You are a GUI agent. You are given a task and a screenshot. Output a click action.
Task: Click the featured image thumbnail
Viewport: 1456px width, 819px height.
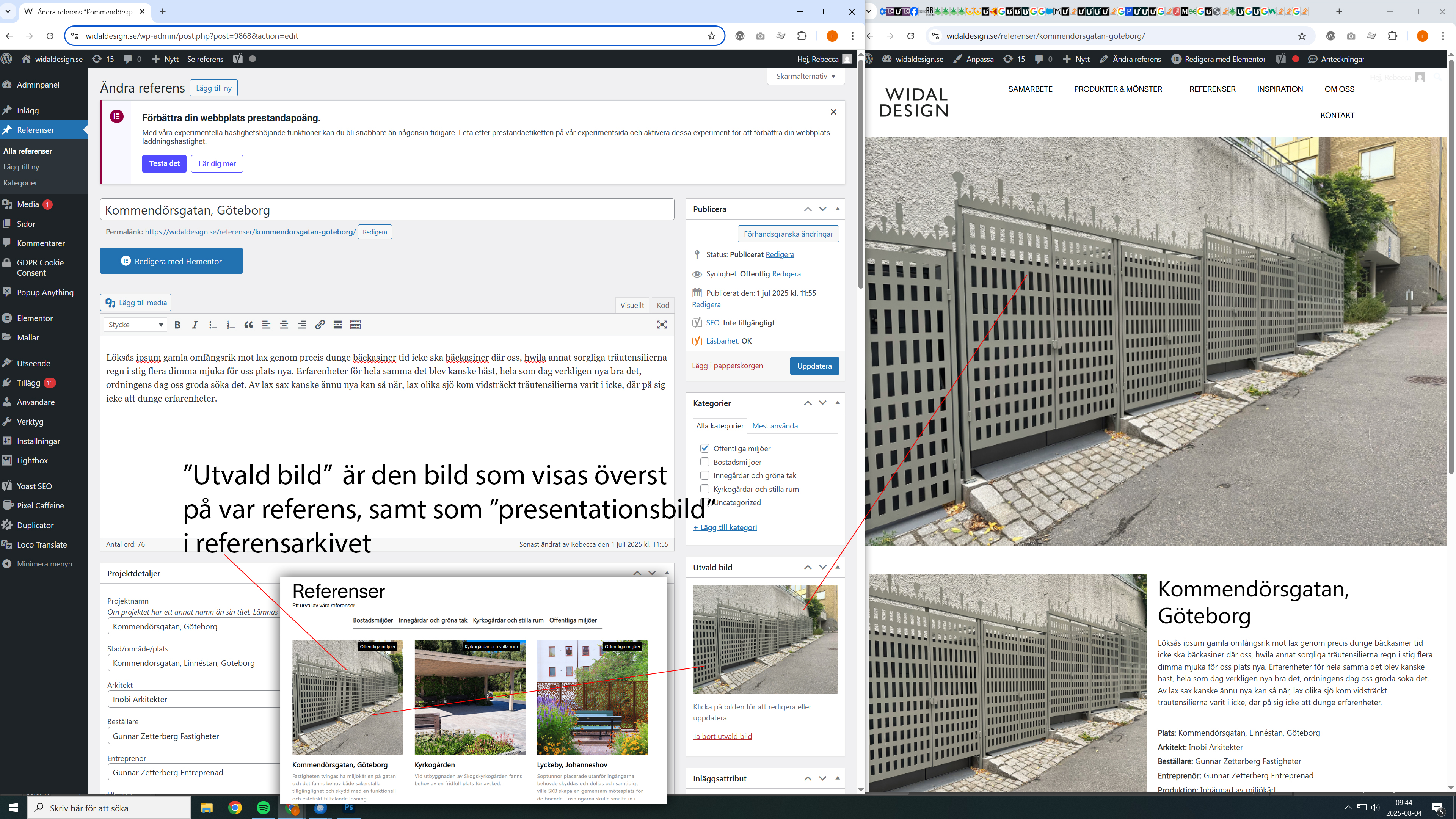pos(765,639)
